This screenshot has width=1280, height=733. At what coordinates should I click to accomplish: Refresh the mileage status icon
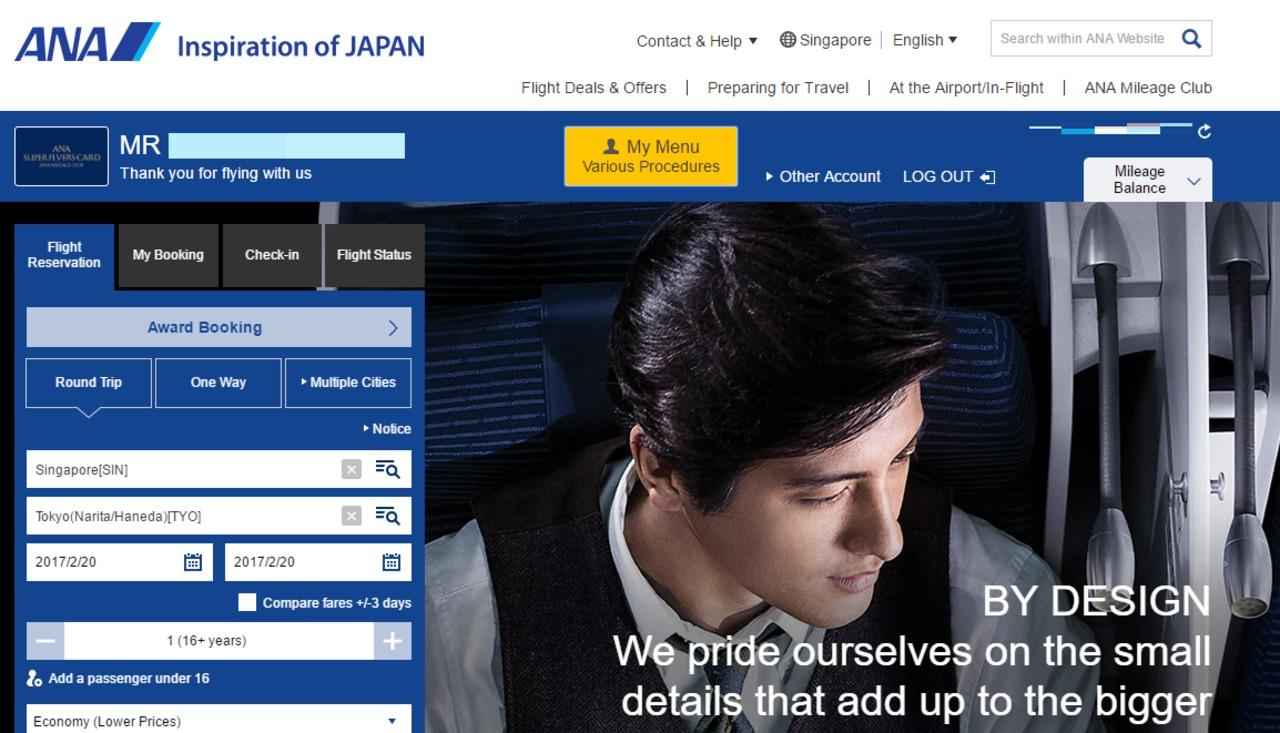tap(1204, 131)
